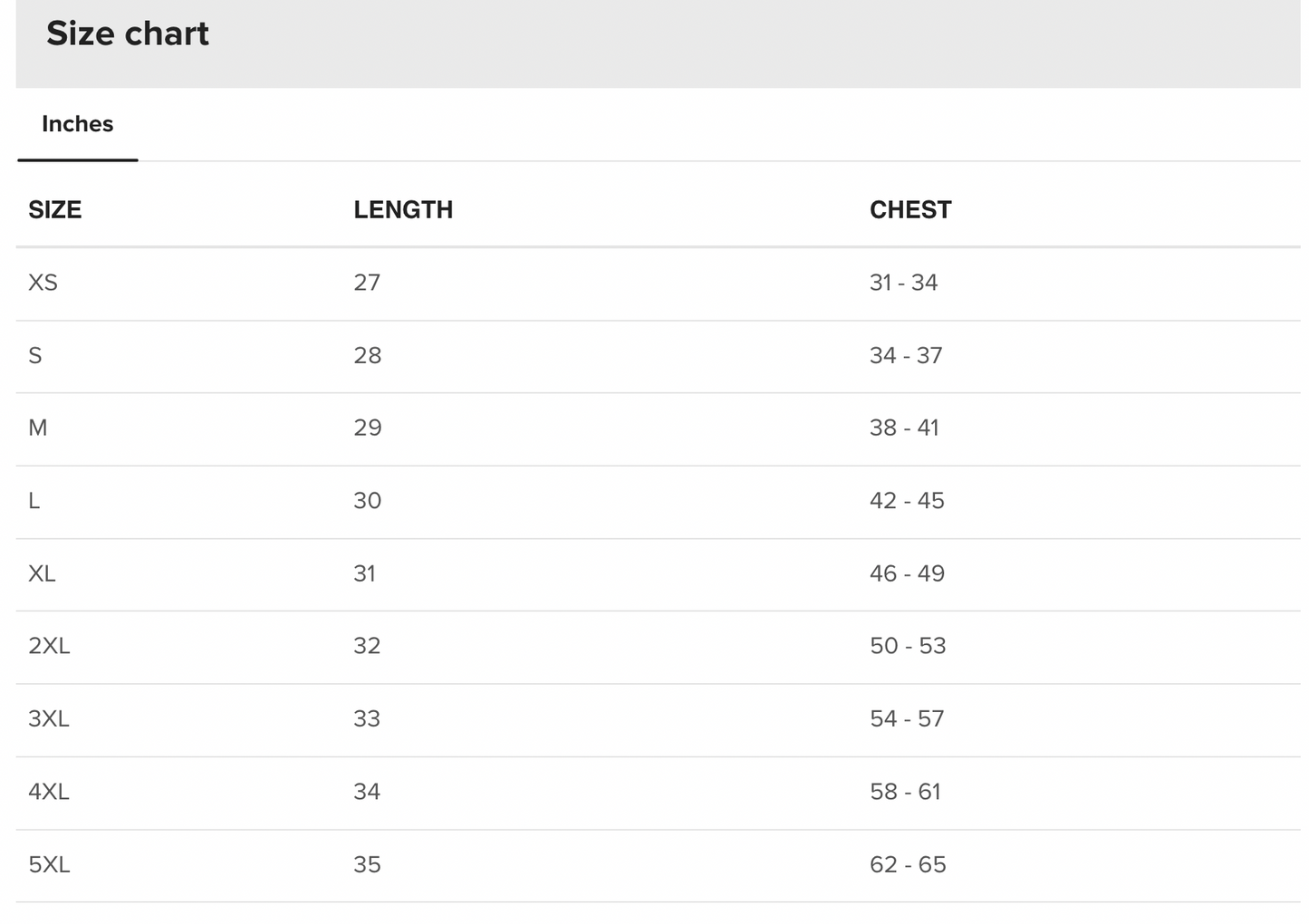
Task: Click the CHEST column header
Action: [910, 210]
